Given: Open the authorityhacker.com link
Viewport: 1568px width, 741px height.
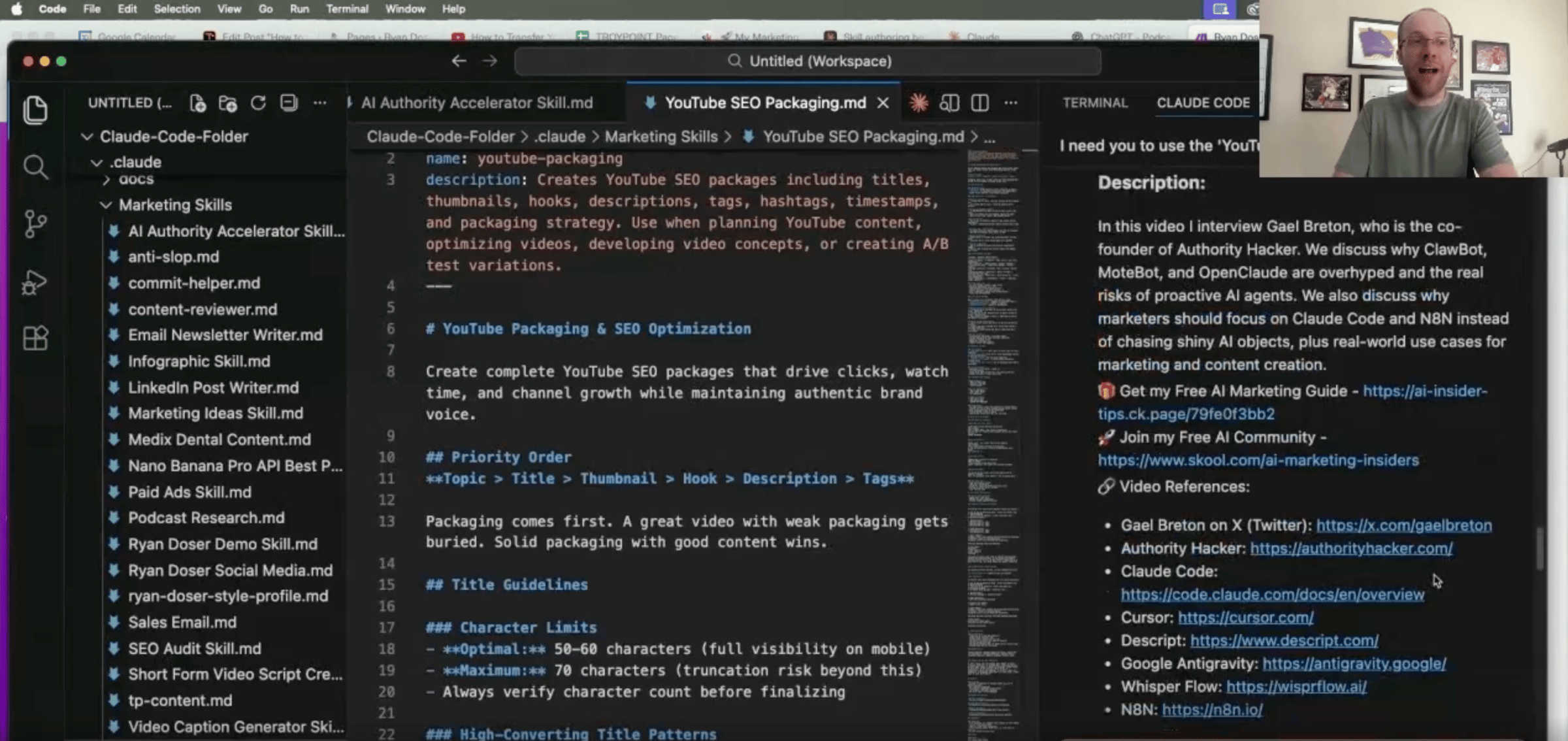Looking at the screenshot, I should pos(1350,548).
